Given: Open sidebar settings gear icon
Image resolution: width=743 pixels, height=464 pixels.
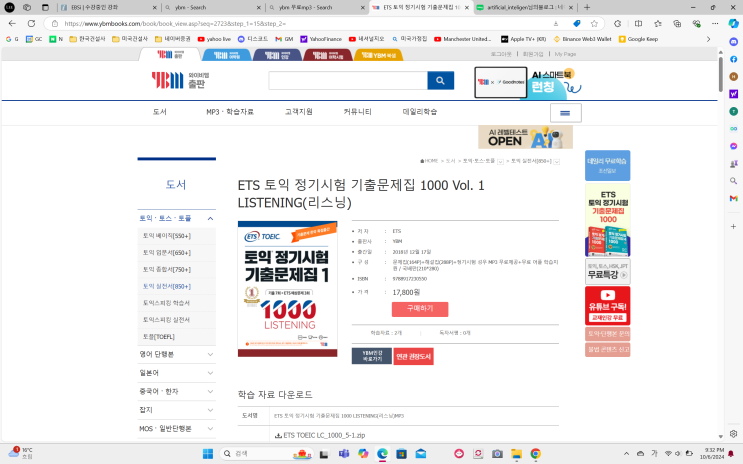Looking at the screenshot, I should pos(734,434).
